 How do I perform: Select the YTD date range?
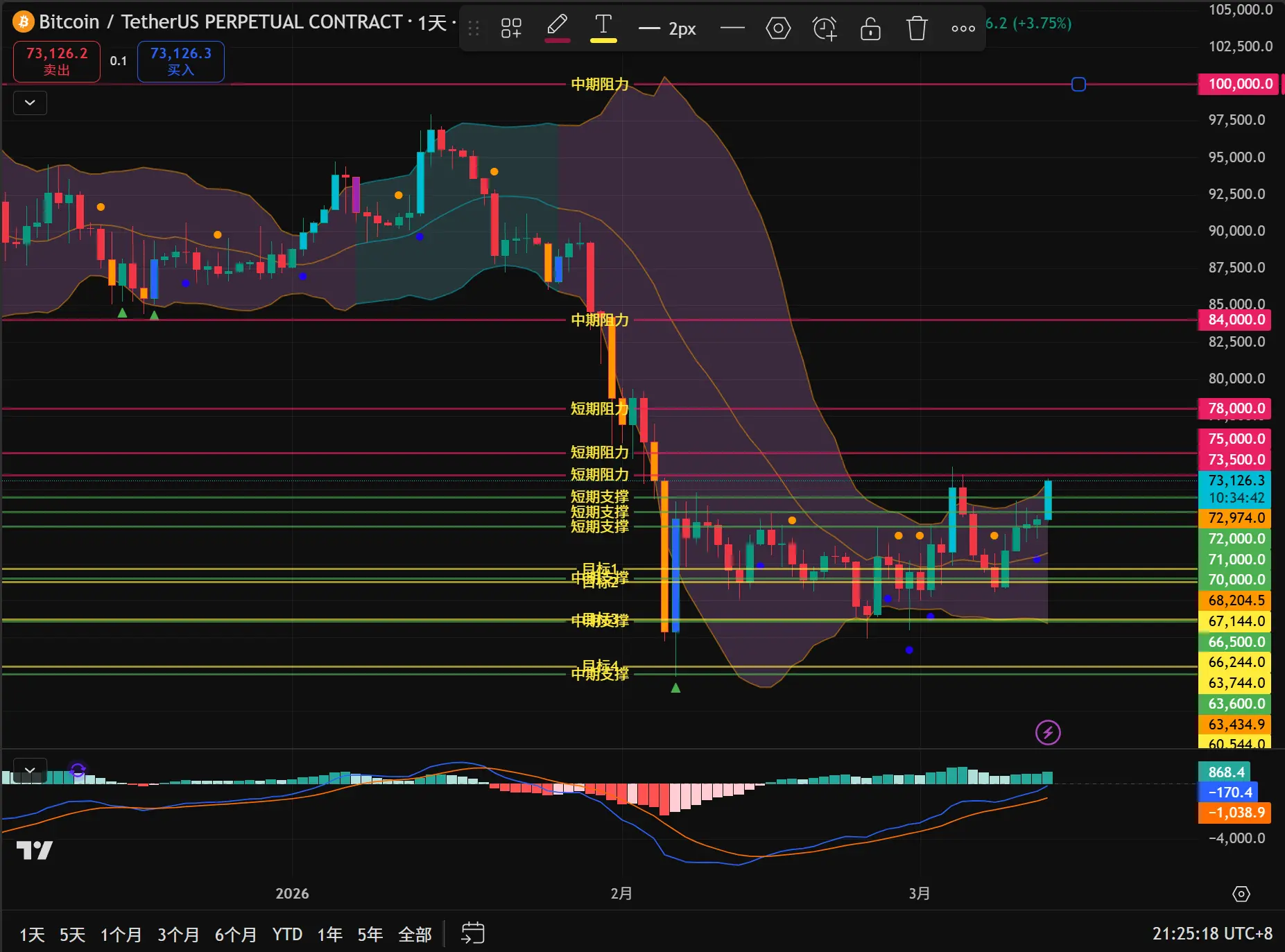pos(287,935)
